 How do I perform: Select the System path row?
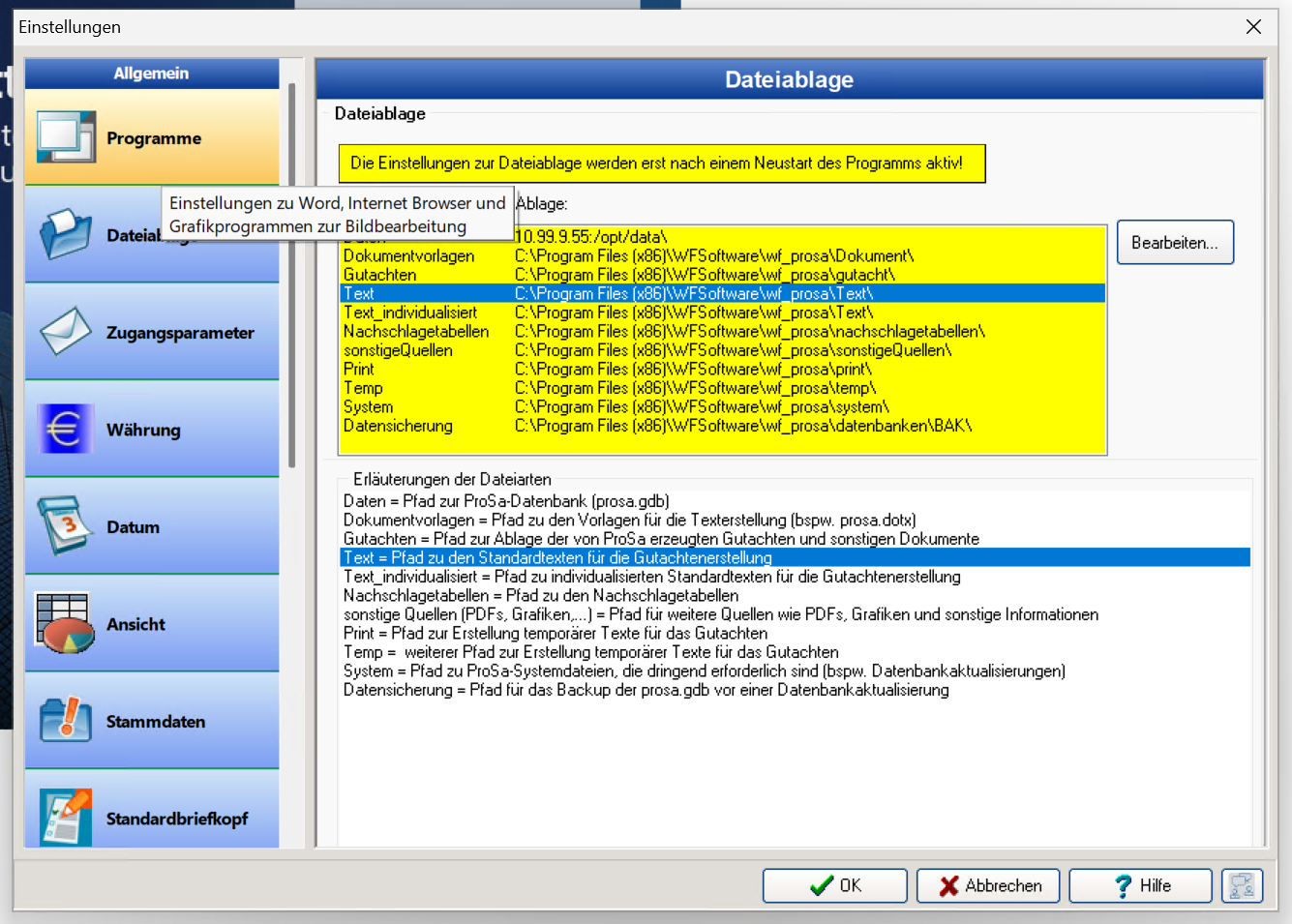coord(723,406)
